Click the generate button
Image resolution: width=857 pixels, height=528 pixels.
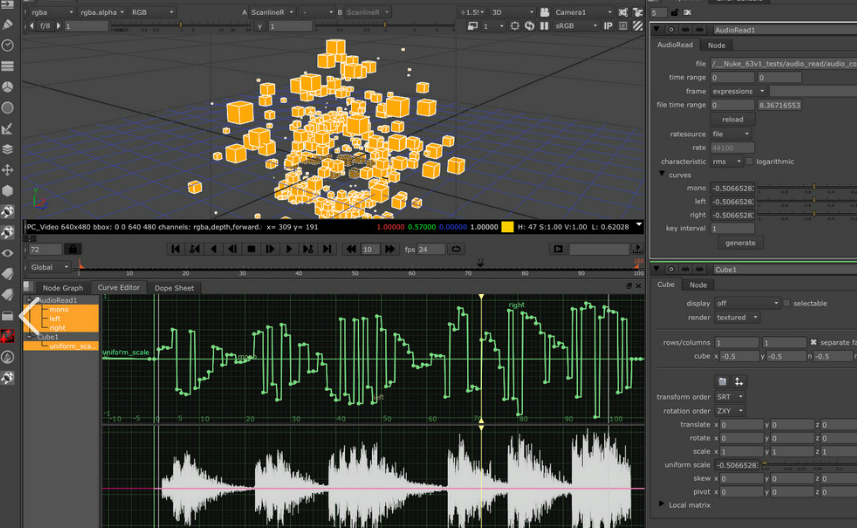point(740,242)
